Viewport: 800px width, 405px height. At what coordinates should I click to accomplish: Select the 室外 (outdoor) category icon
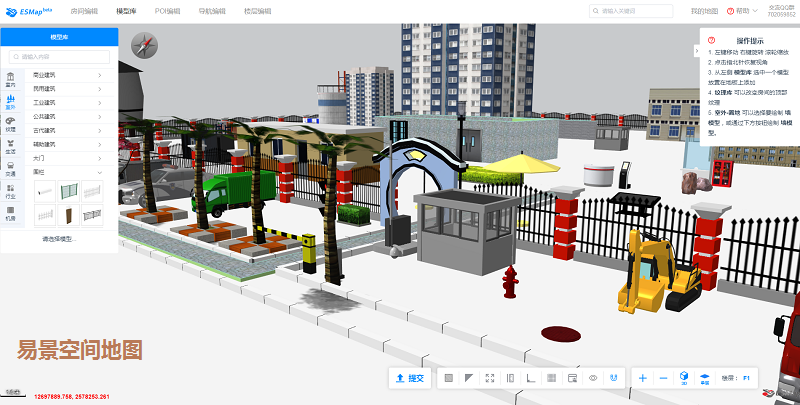pos(11,102)
